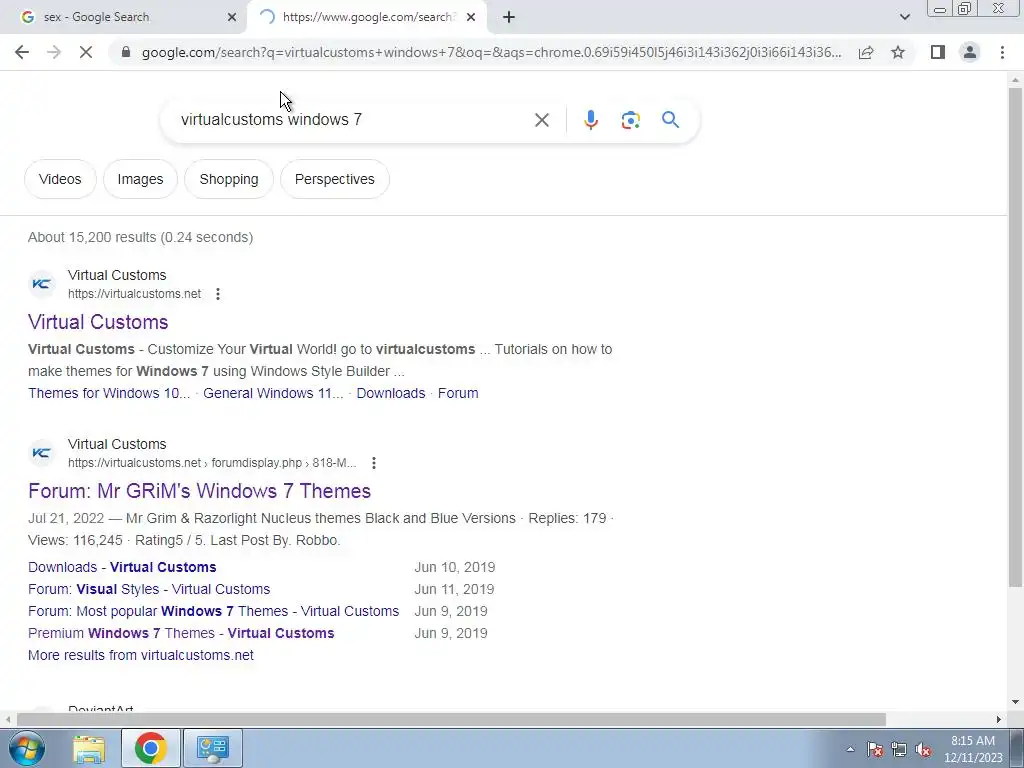Click https://virtualcustoms.net URL text
1024x768 pixels.
(x=135, y=294)
